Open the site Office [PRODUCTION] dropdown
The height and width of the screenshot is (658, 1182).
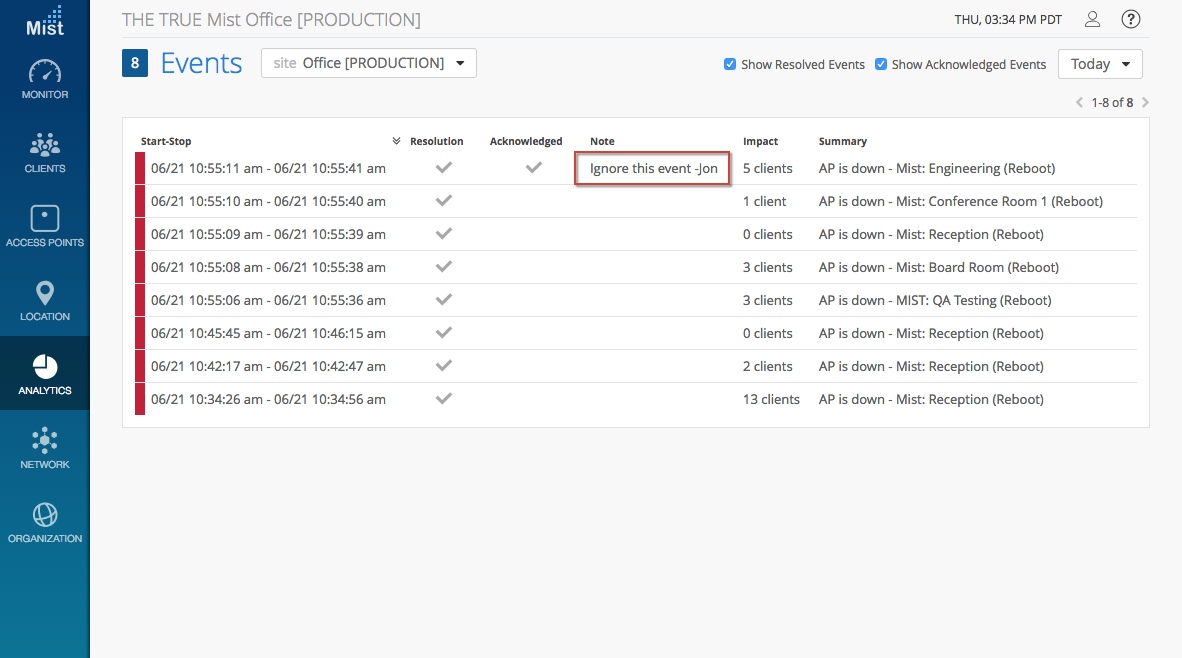point(369,63)
